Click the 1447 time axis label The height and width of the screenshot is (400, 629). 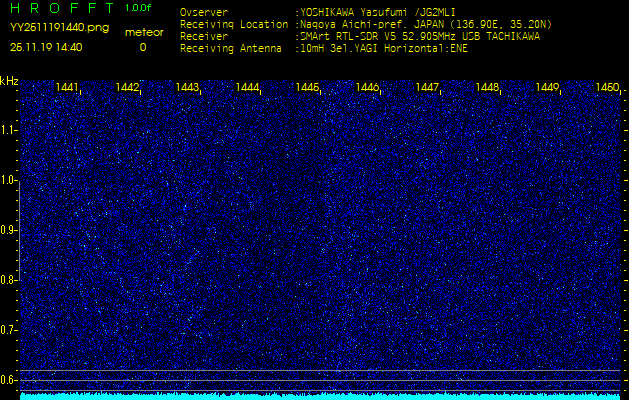[427, 87]
